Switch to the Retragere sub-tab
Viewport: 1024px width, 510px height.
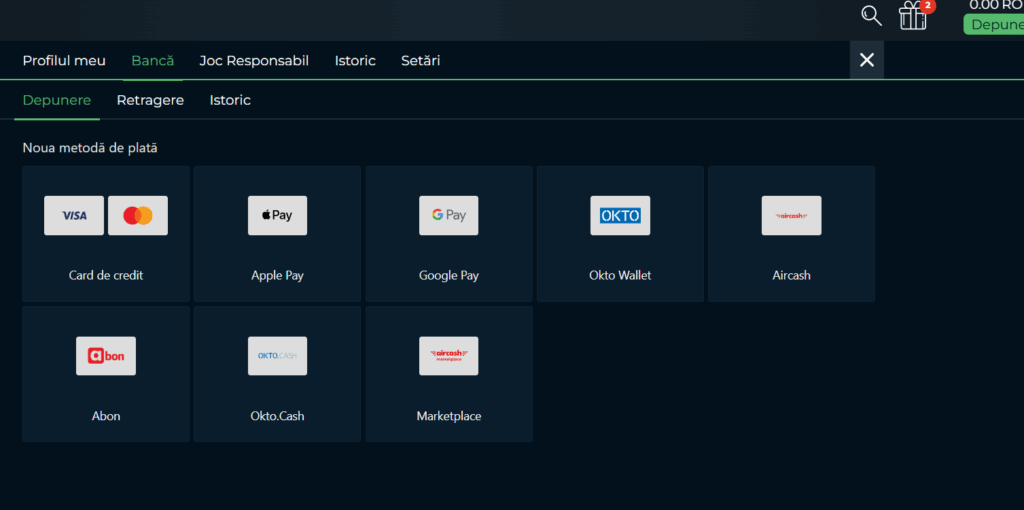150,100
